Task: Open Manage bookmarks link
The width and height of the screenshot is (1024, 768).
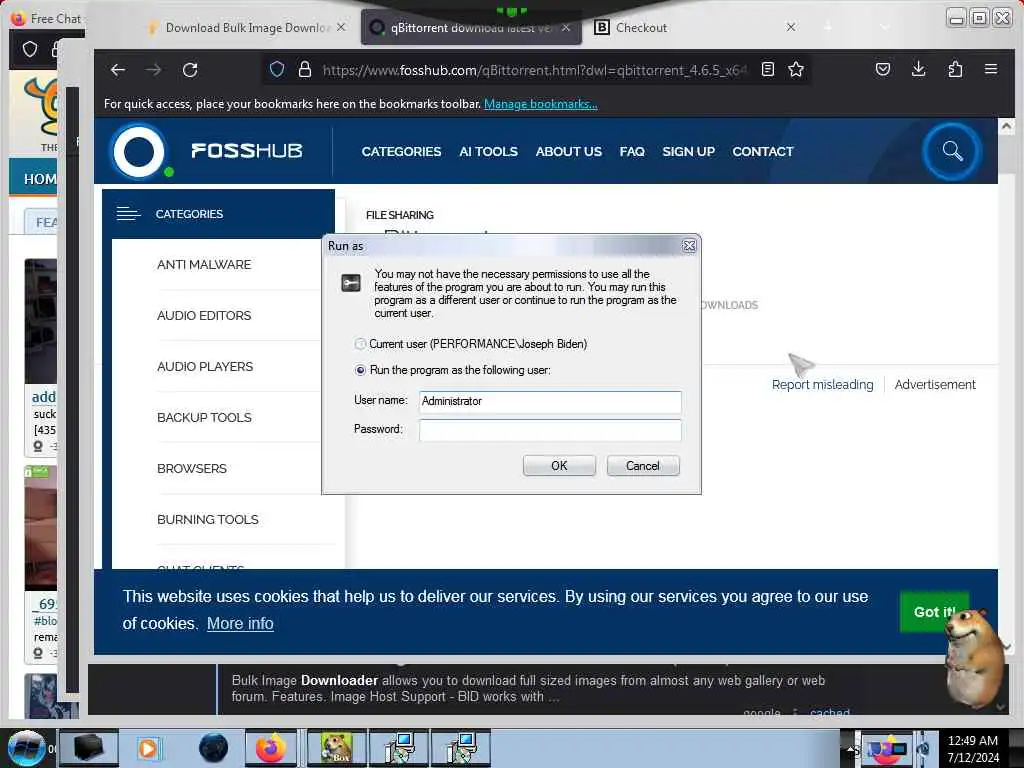Action: click(540, 104)
